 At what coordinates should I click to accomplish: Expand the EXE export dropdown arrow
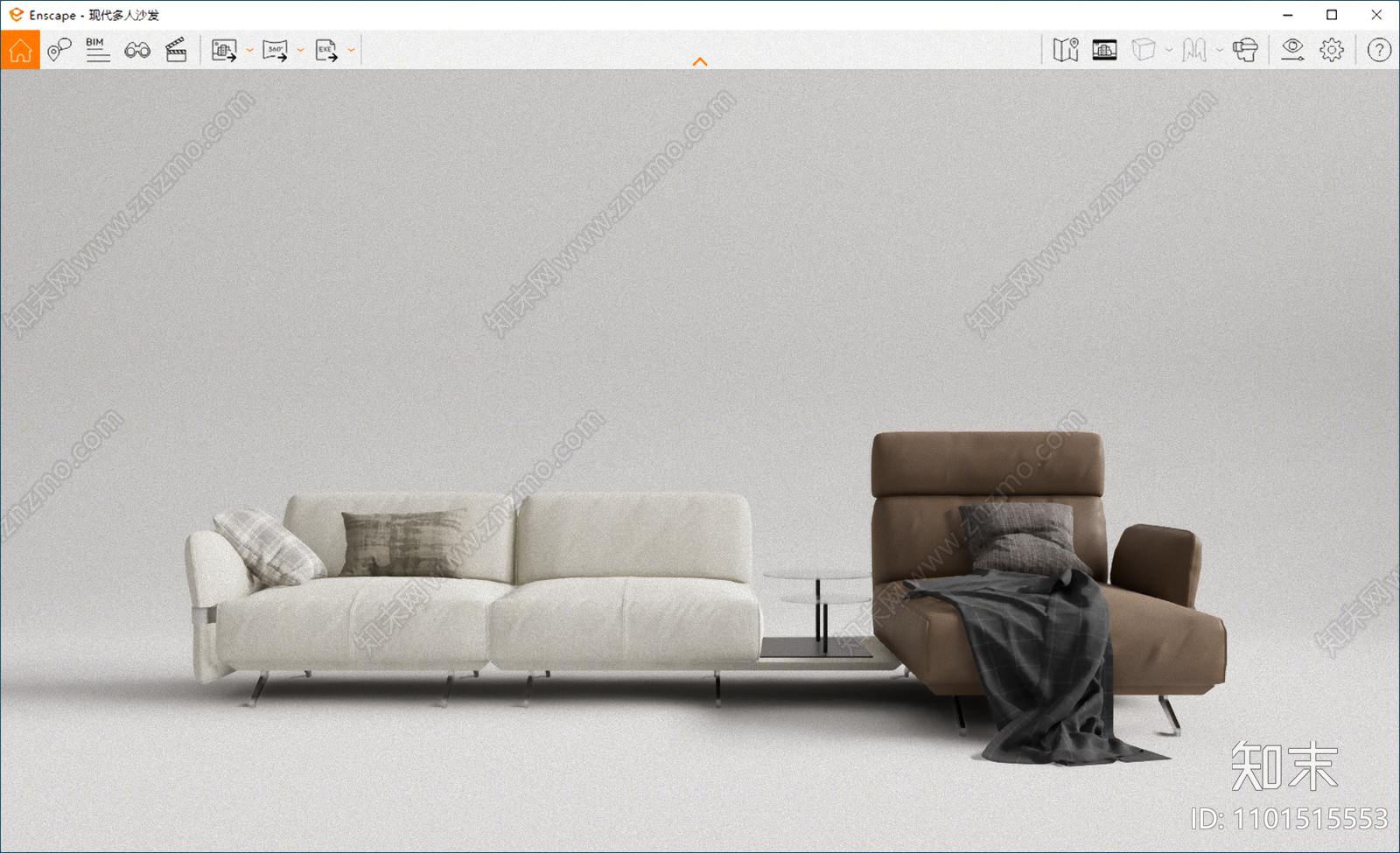click(x=351, y=51)
